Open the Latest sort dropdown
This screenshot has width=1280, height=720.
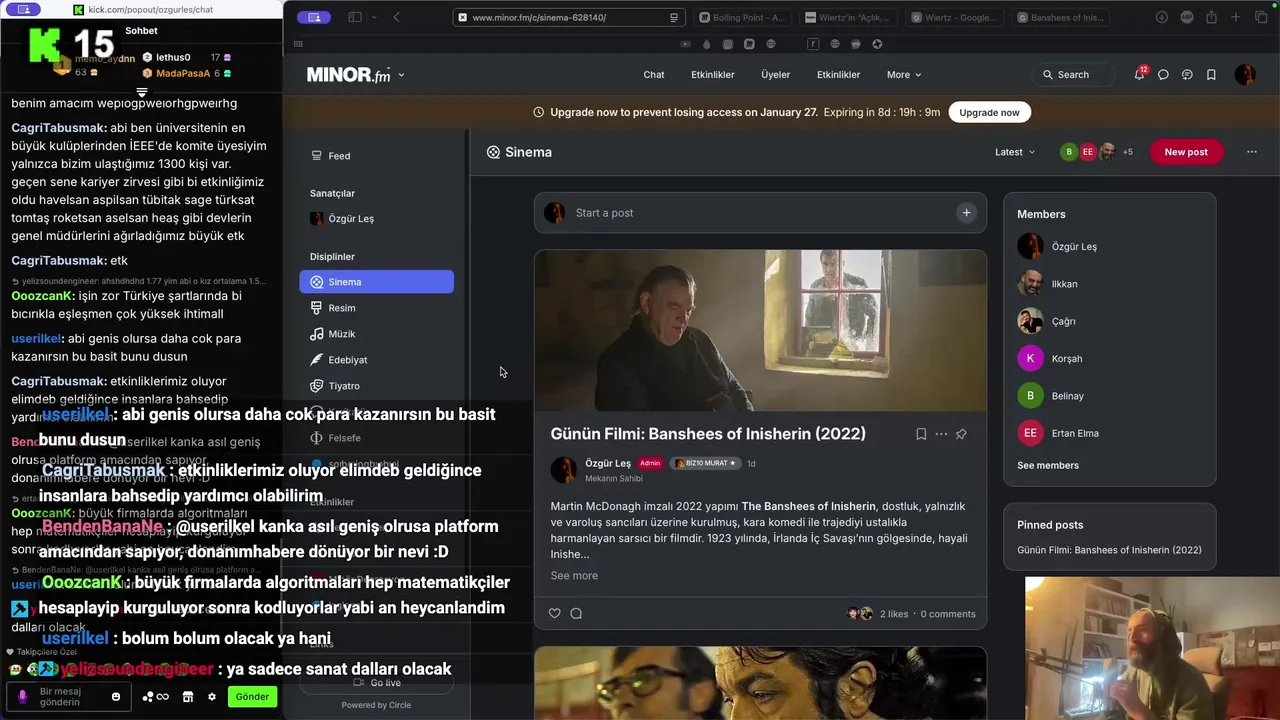1015,152
